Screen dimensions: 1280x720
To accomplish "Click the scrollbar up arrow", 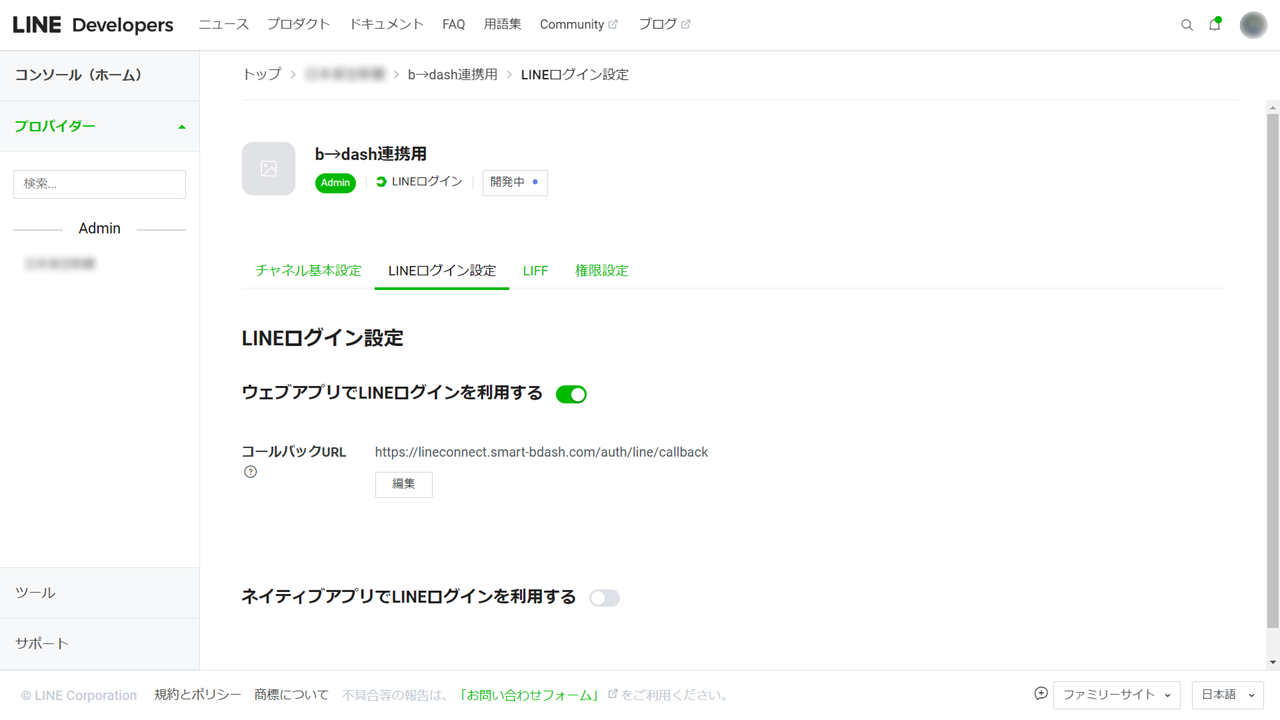I will point(1272,107).
